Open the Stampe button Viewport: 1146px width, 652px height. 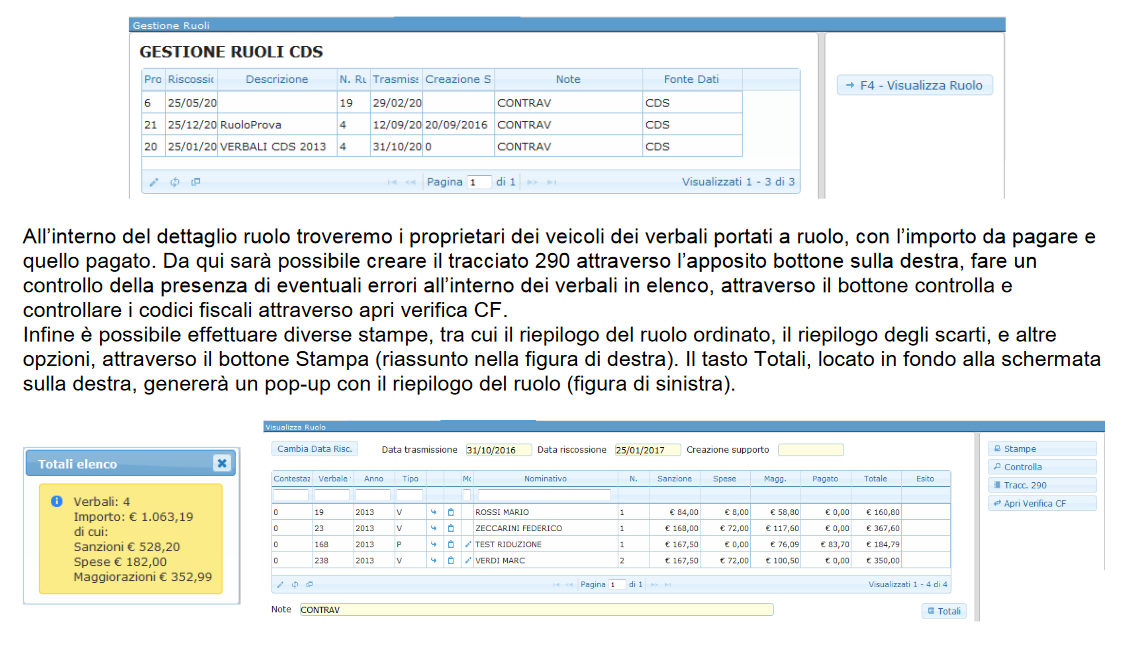coord(1043,449)
